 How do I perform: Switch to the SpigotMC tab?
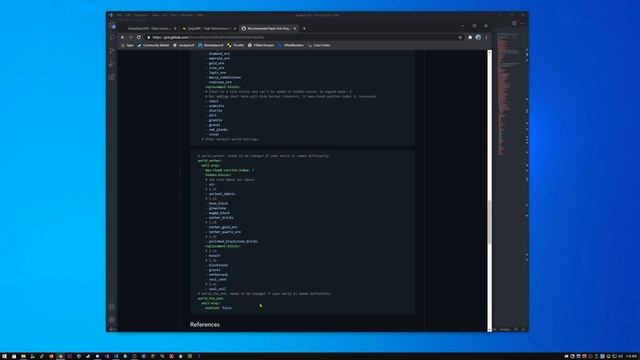click(208, 29)
